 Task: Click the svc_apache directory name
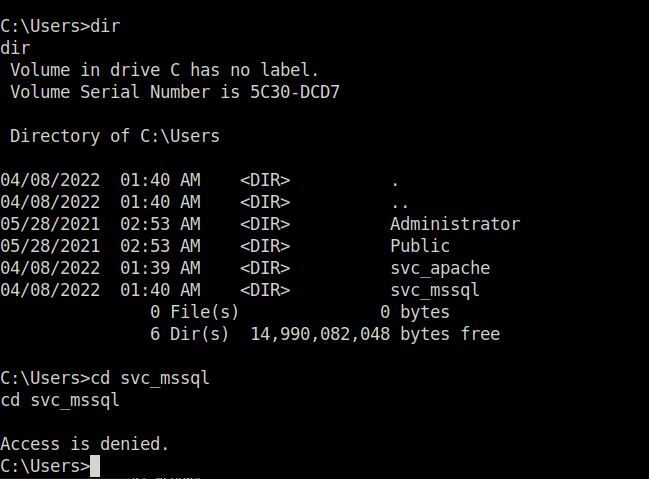pos(440,268)
